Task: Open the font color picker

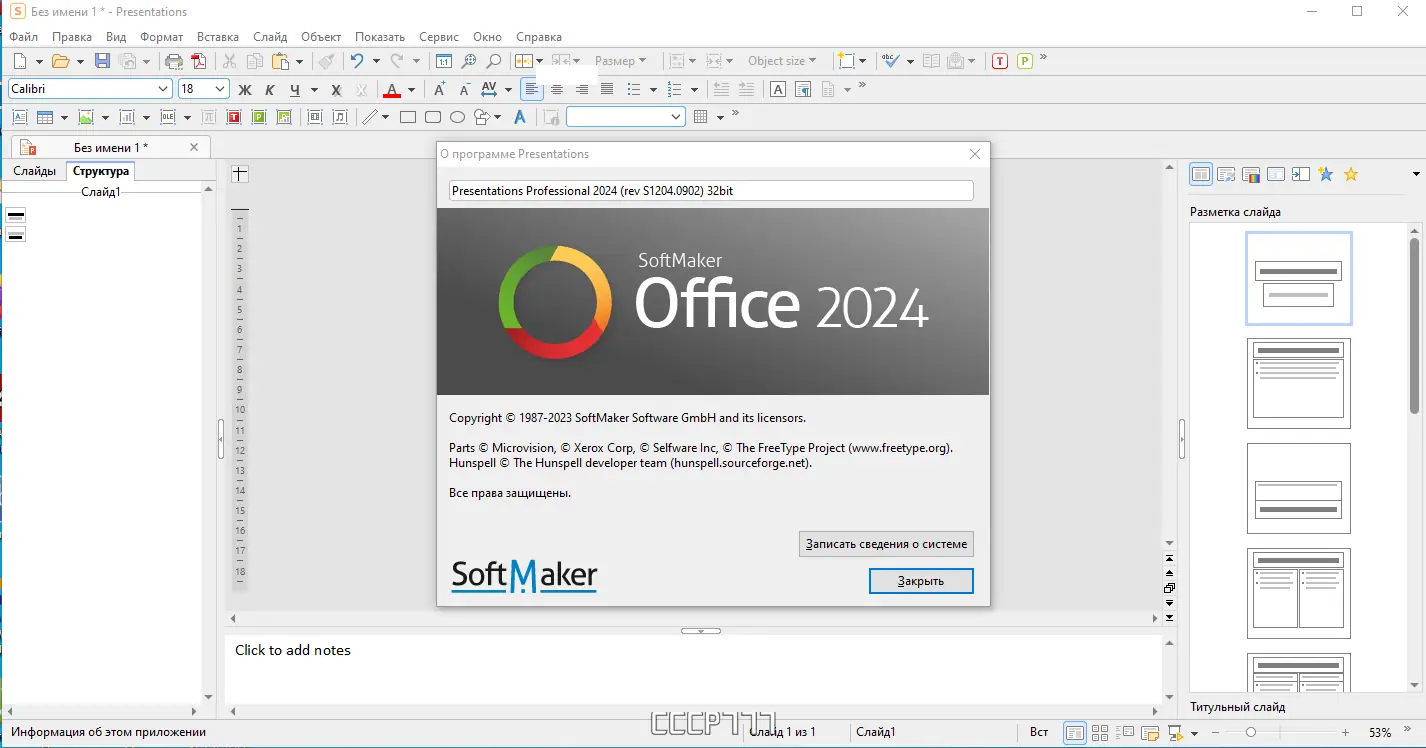Action: point(410,90)
